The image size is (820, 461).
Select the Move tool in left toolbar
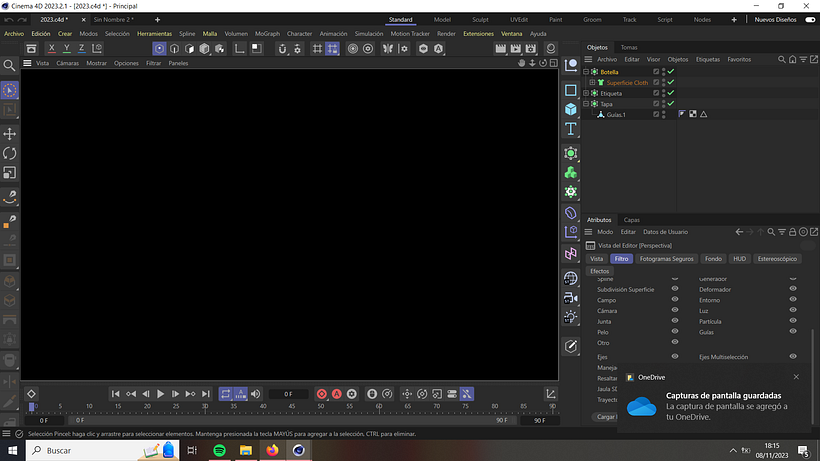pos(10,133)
